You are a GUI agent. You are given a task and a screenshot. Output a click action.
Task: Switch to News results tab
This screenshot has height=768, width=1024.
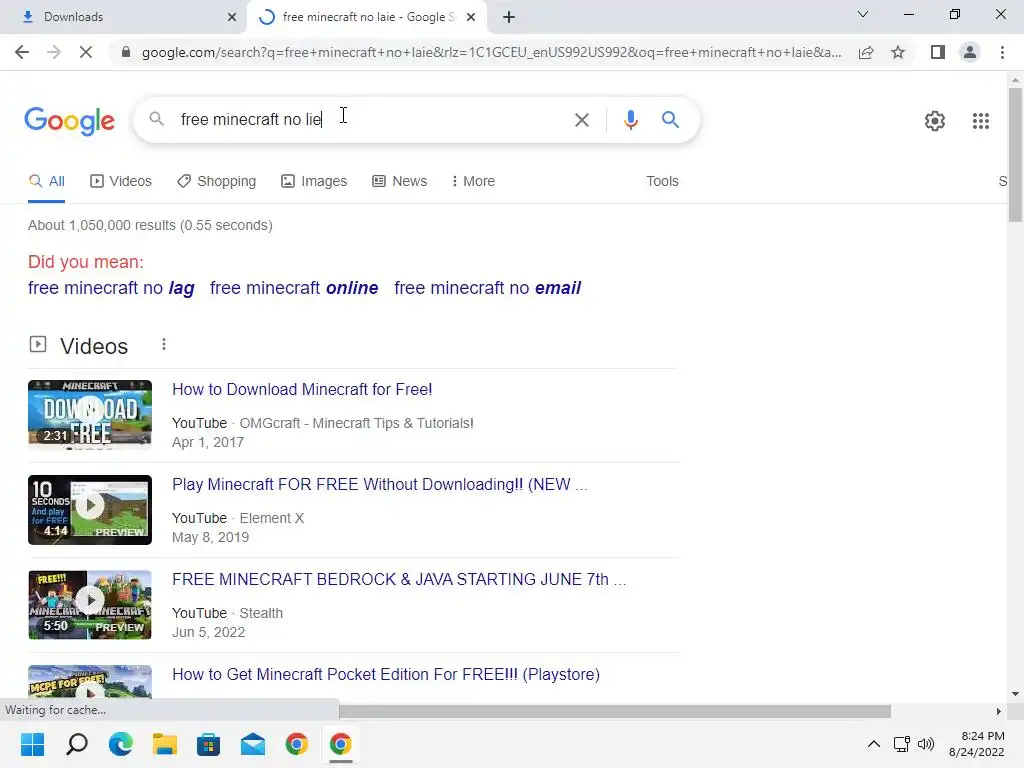pos(400,182)
